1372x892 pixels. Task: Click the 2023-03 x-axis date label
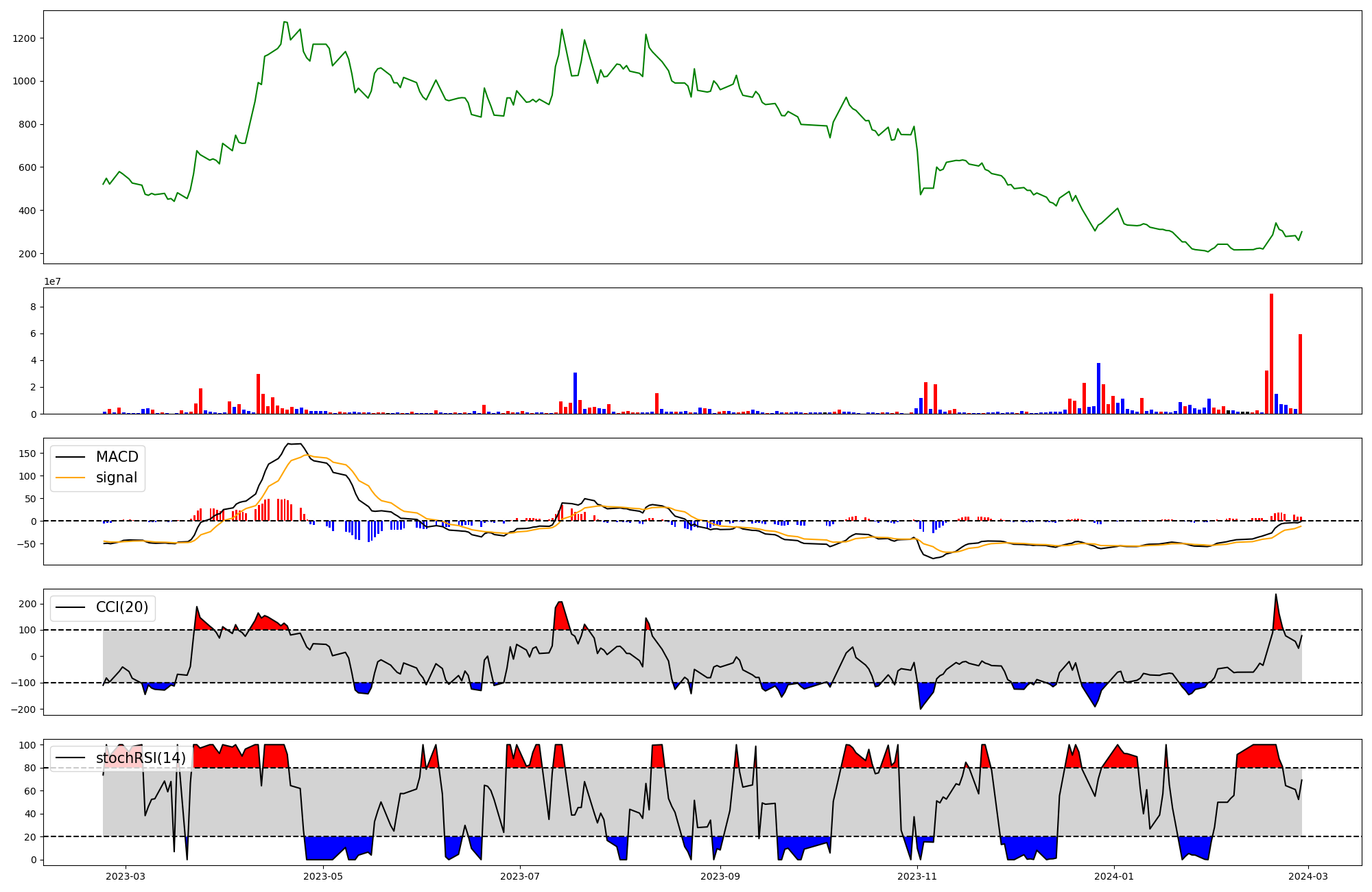(x=126, y=876)
